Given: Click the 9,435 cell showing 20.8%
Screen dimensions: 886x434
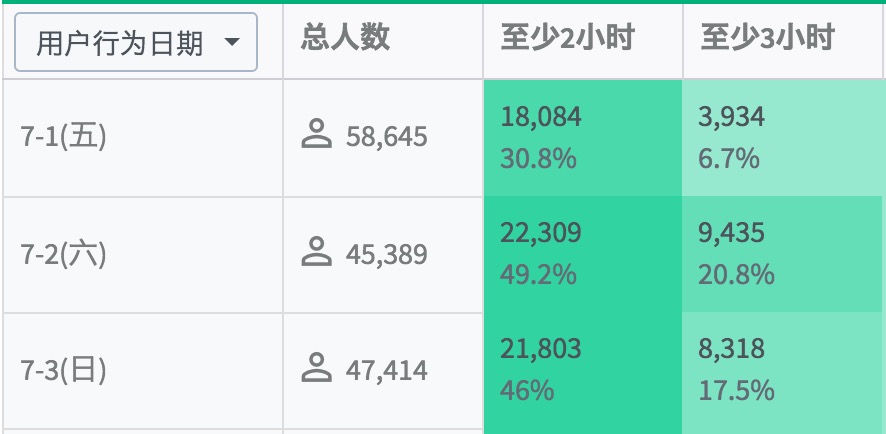Looking at the screenshot, I should (x=782, y=254).
